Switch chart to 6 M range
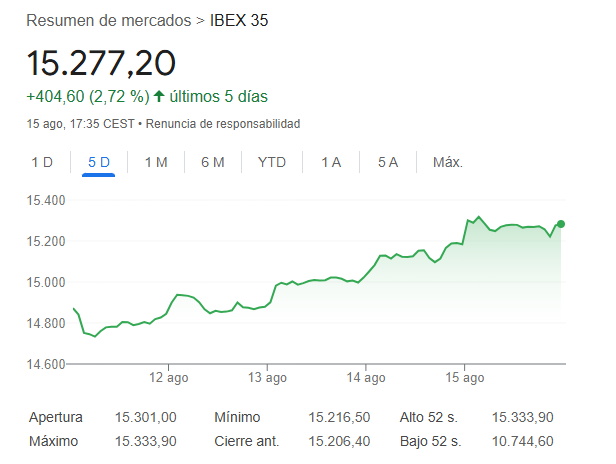The width and height of the screenshot is (616, 464). pyautogui.click(x=212, y=162)
